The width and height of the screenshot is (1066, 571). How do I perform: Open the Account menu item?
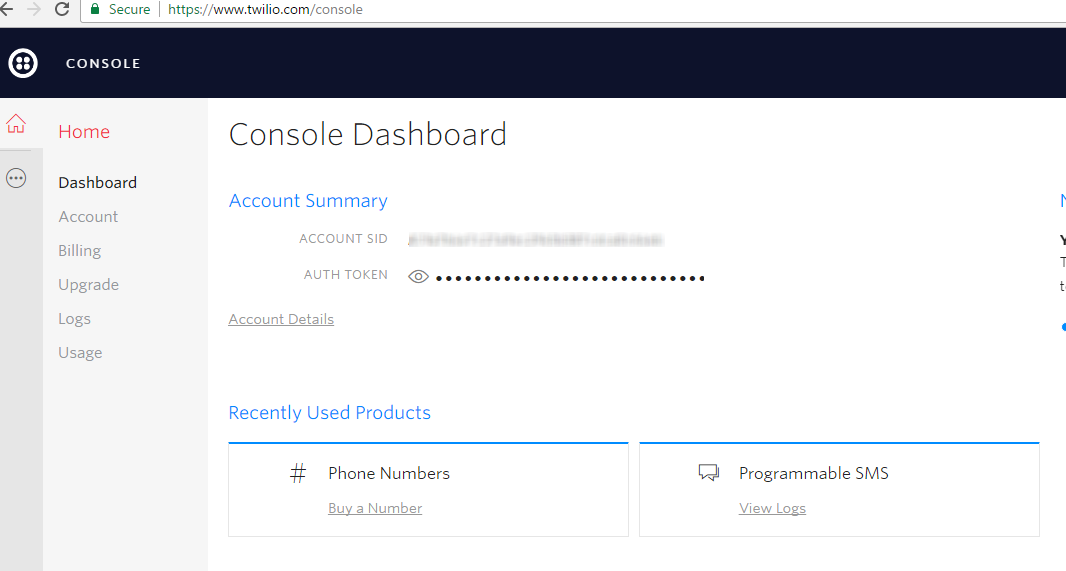pos(88,216)
